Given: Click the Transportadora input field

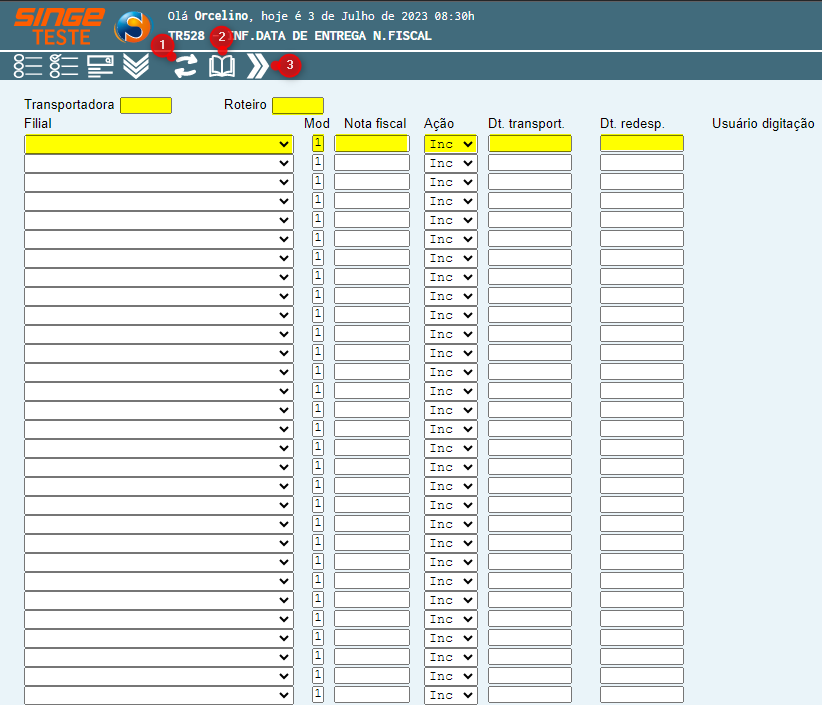Looking at the screenshot, I should 146,105.
